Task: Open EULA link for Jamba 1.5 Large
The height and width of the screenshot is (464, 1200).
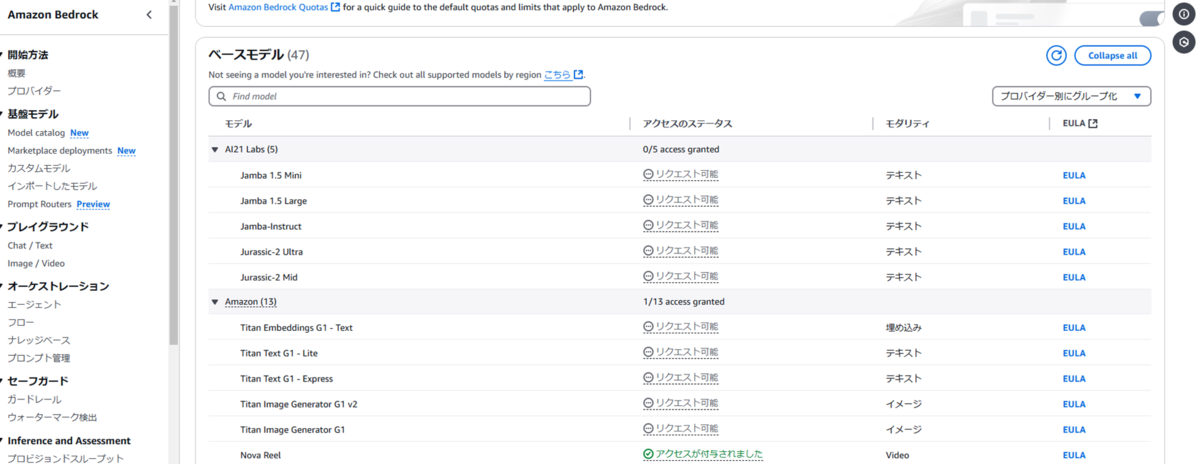Action: [1074, 201]
